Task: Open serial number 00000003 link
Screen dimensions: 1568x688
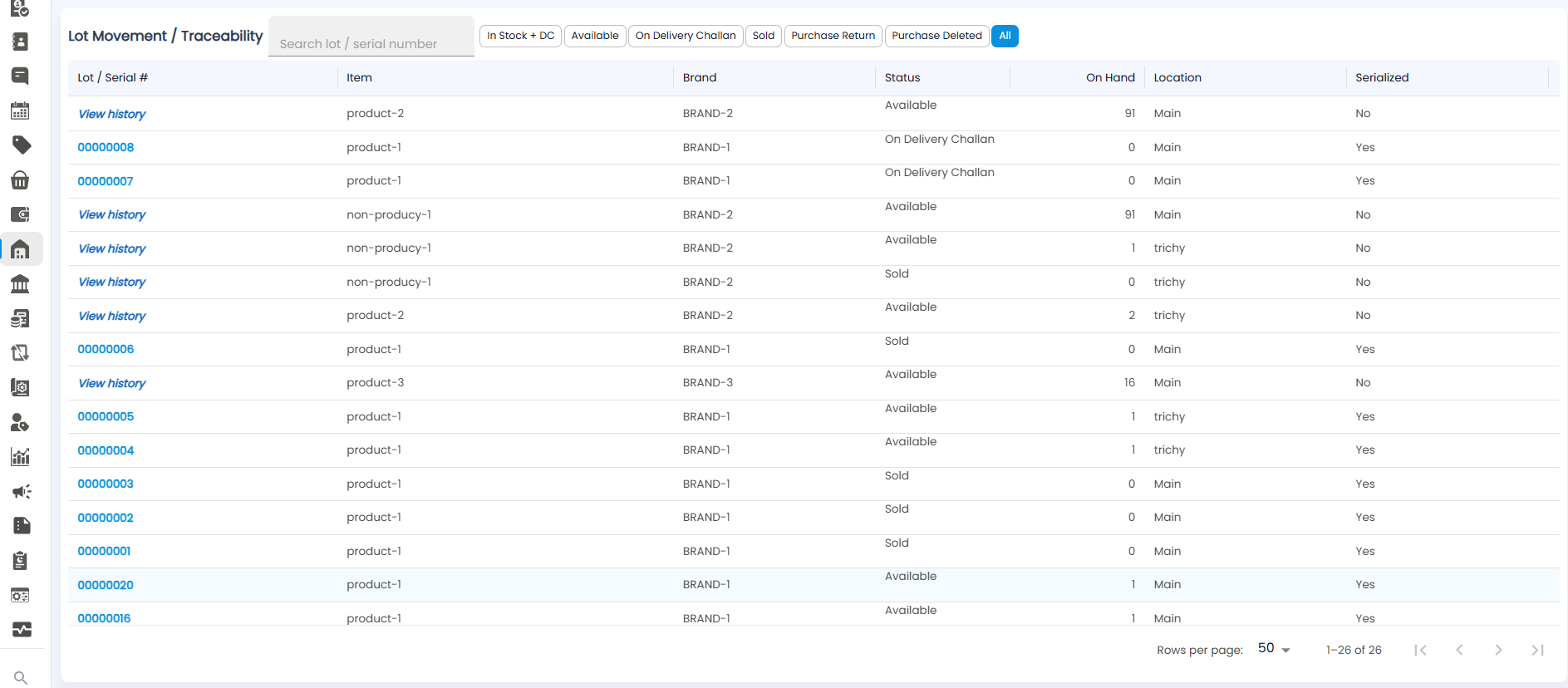Action: tap(106, 484)
